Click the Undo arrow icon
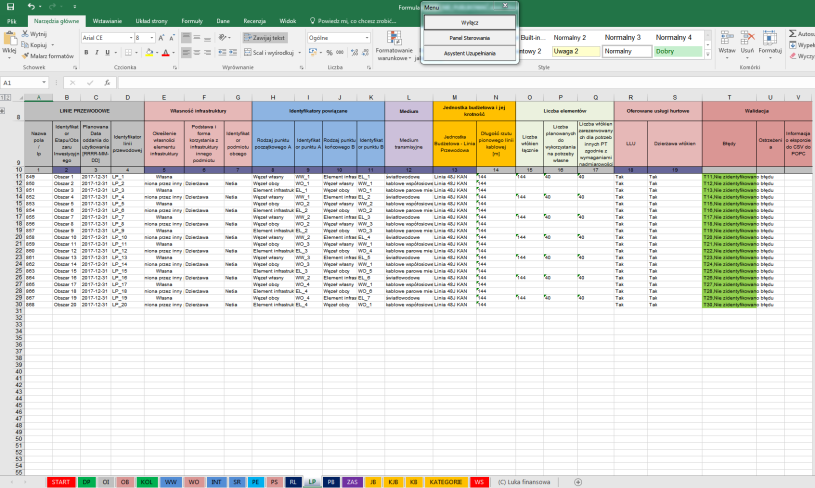The width and height of the screenshot is (815, 488). (x=31, y=6)
